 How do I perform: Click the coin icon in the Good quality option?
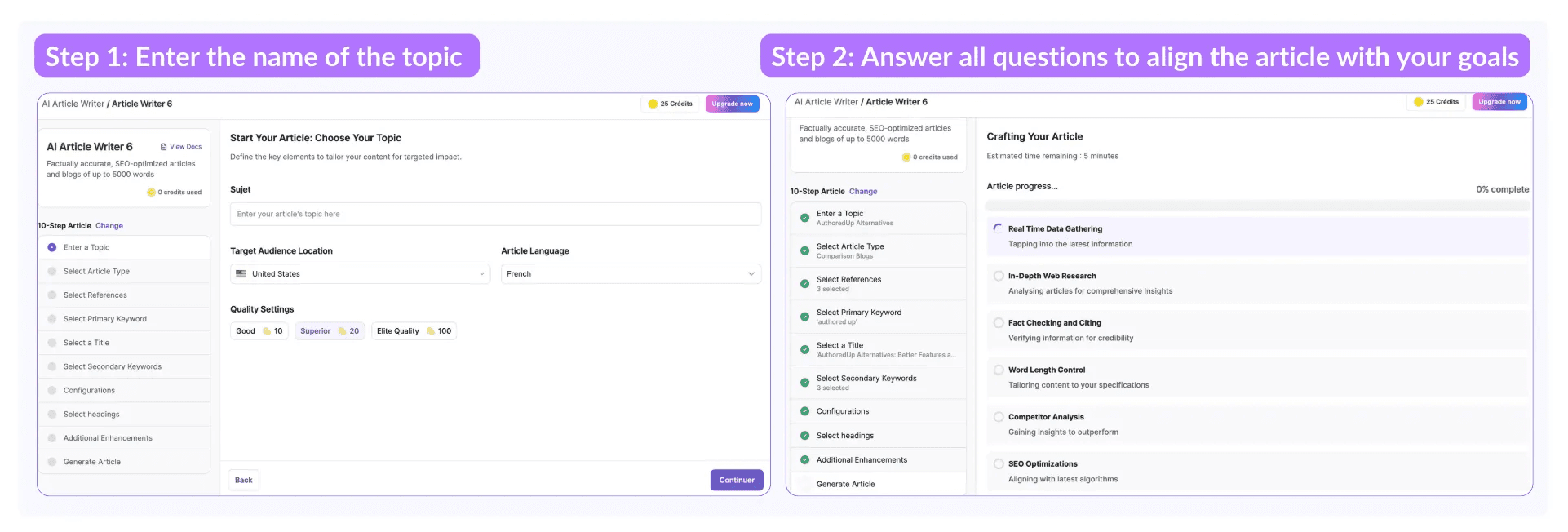tap(267, 331)
